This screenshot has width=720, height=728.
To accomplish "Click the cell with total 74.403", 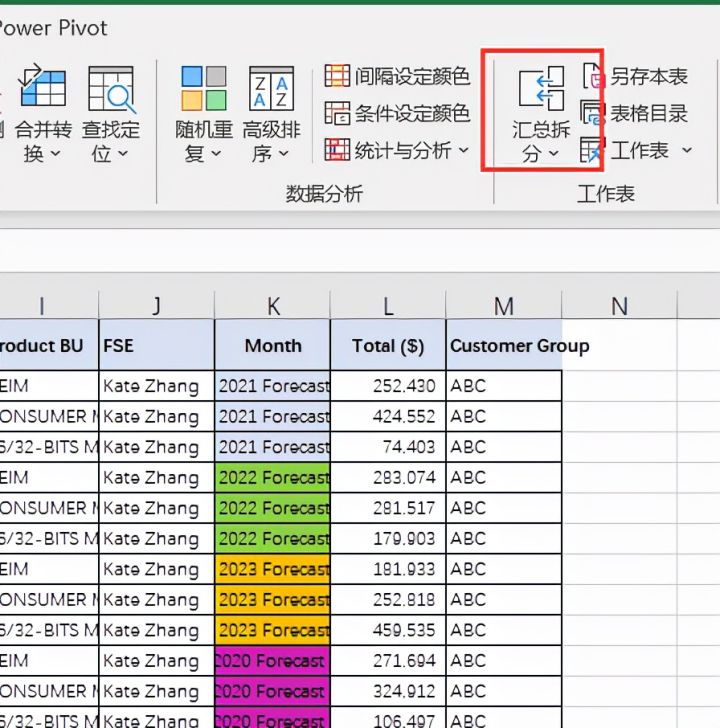I will [x=388, y=447].
